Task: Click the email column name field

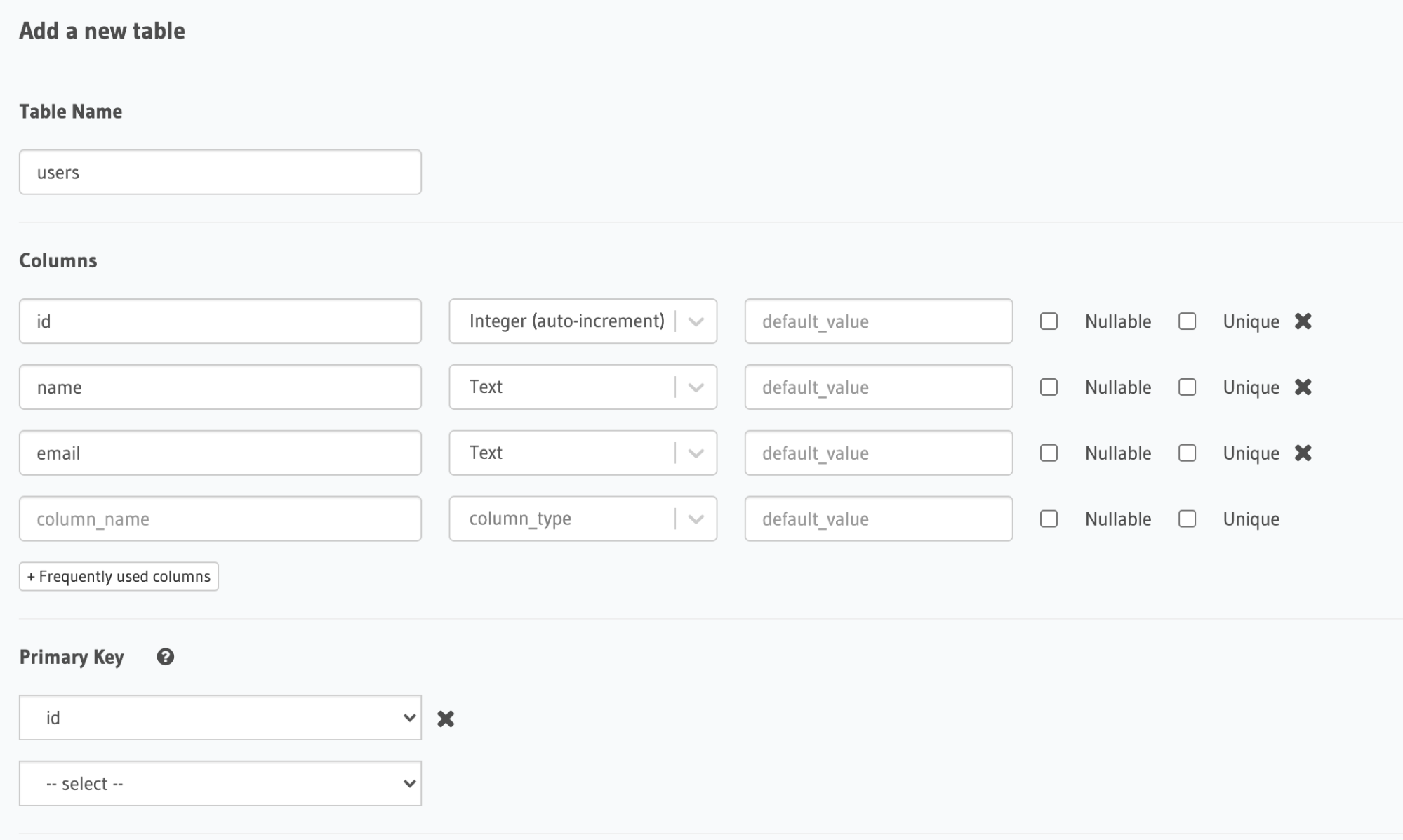Action: tap(220, 453)
